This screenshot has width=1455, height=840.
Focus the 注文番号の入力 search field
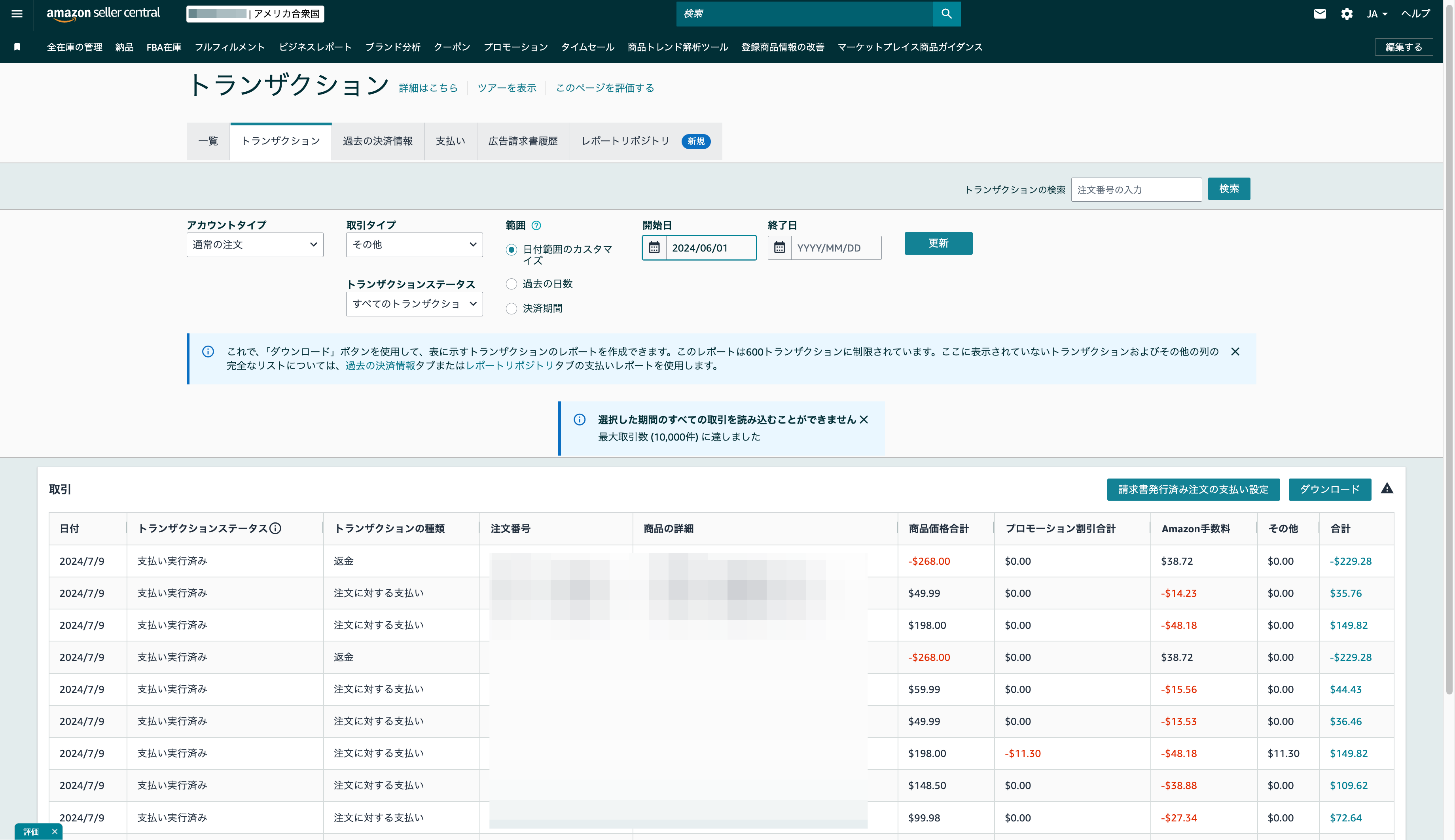point(1137,189)
